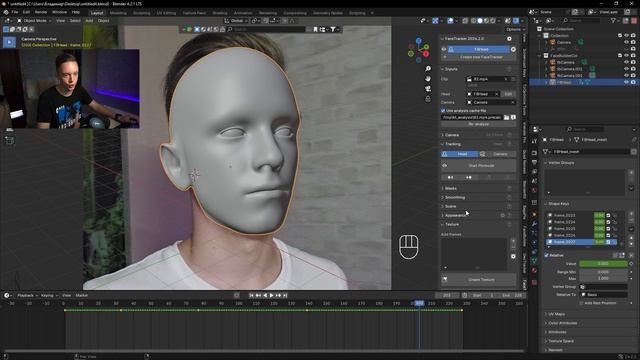Expand the UV Maps section
640x360 pixels.
click(556, 314)
